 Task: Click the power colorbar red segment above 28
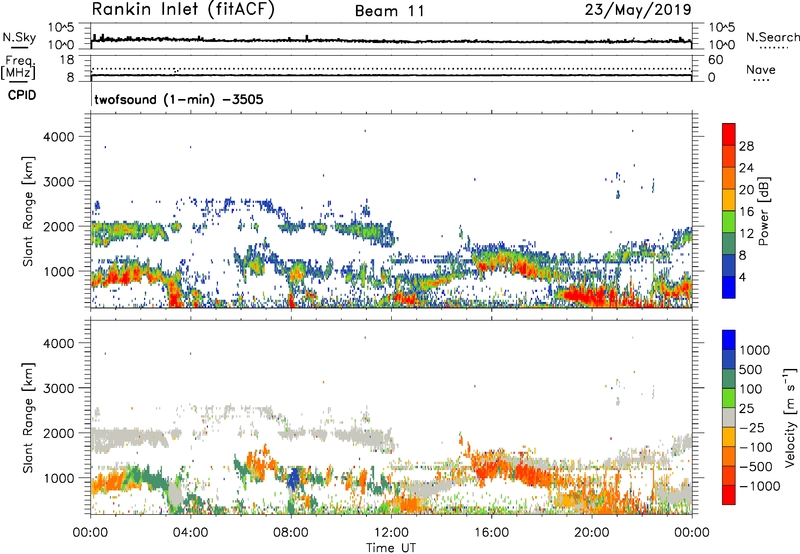[729, 135]
